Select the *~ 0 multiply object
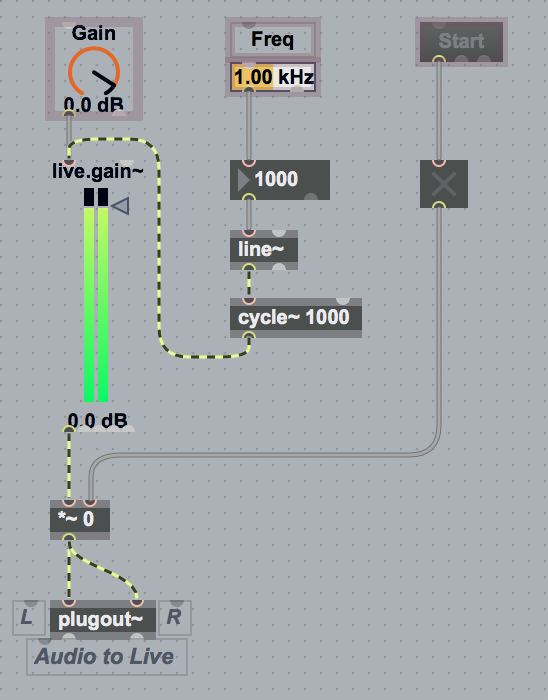 tap(80, 520)
